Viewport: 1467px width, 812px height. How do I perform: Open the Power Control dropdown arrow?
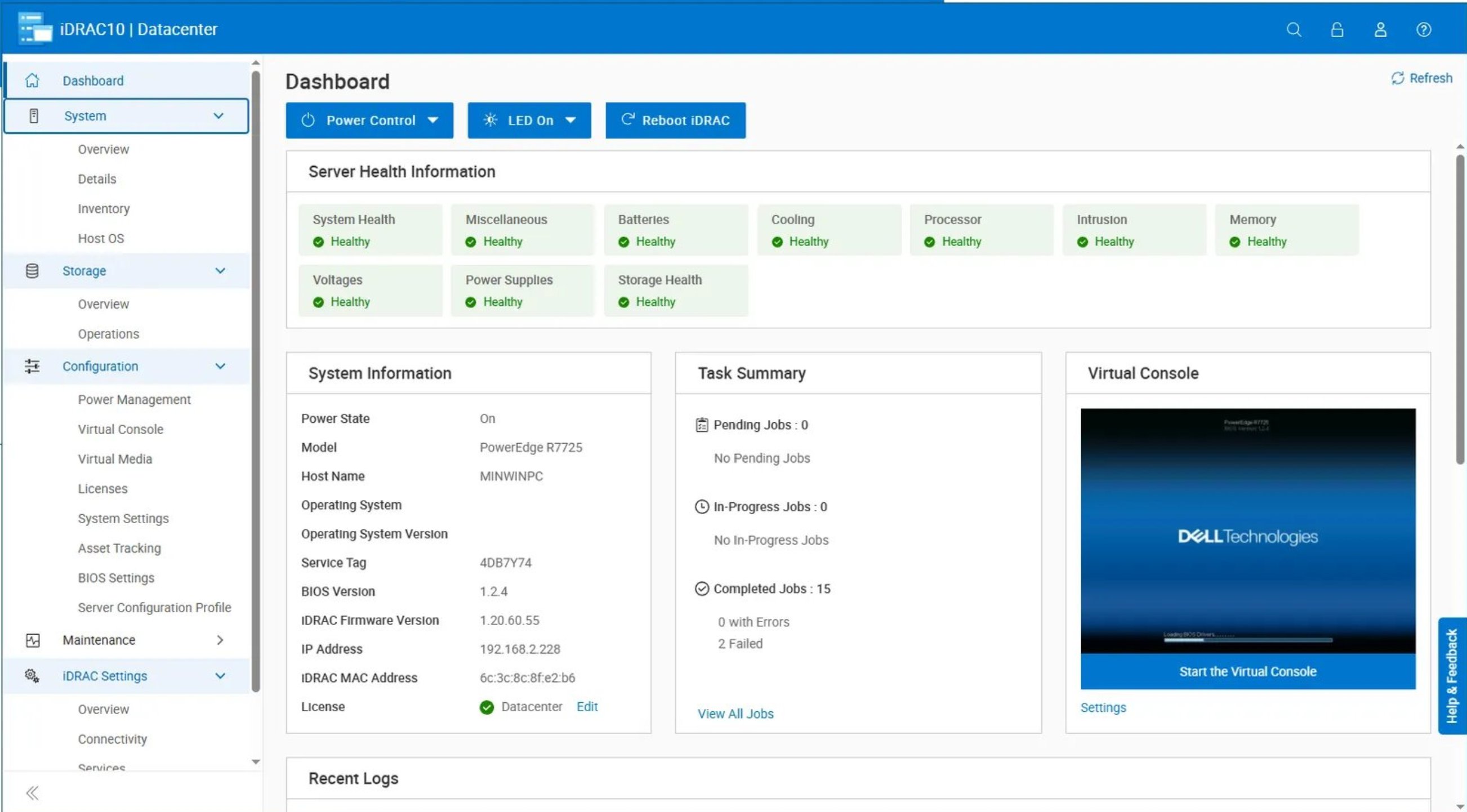click(432, 120)
